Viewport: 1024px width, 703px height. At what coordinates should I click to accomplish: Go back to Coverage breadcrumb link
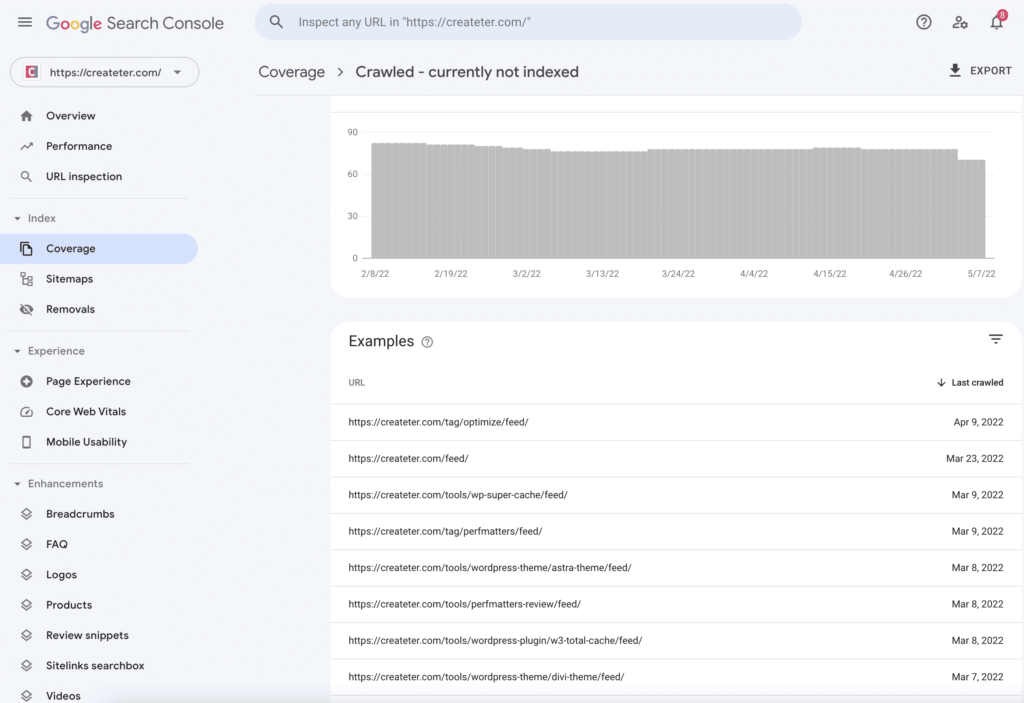pos(291,72)
